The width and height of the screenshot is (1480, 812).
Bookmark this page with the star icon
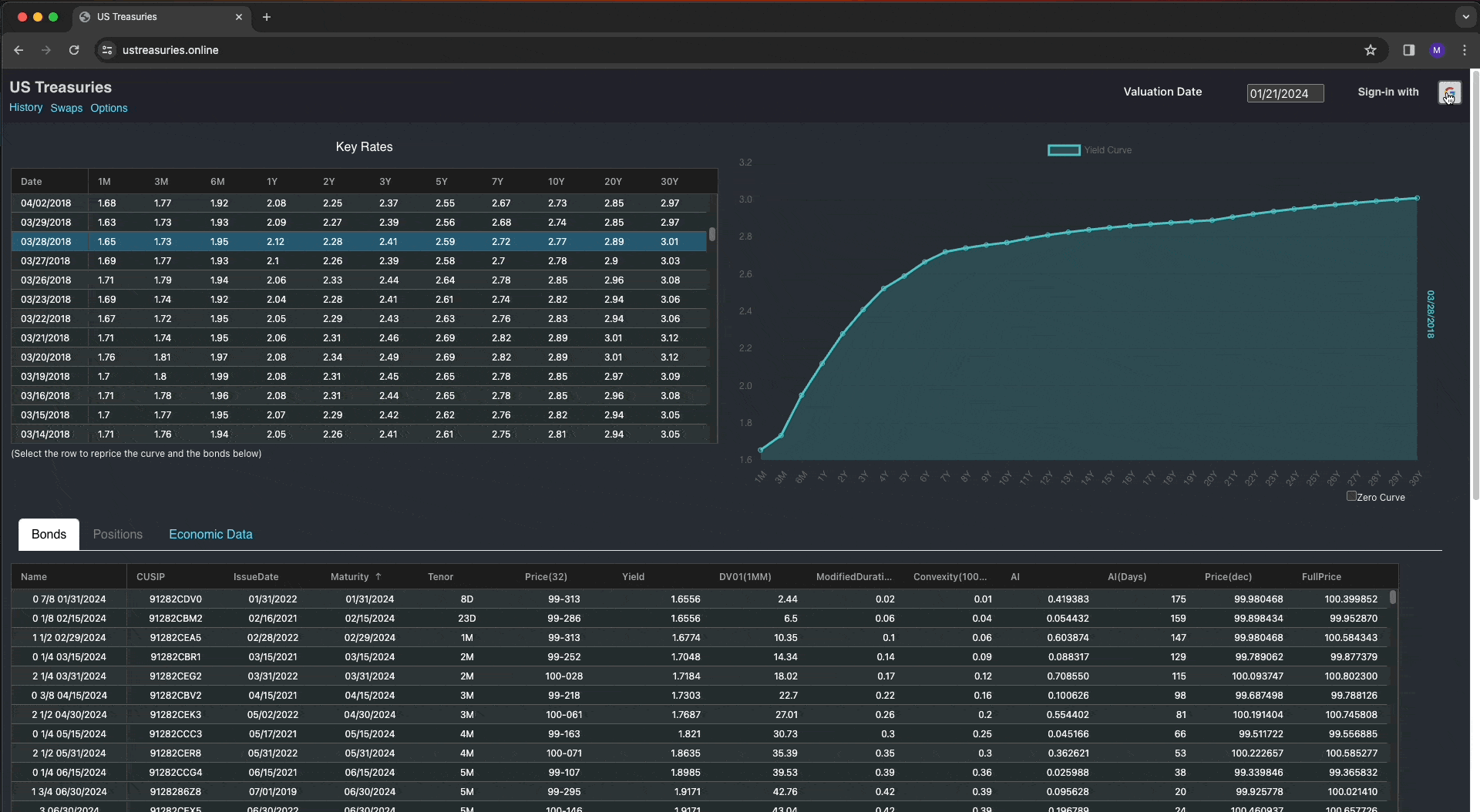1370,50
